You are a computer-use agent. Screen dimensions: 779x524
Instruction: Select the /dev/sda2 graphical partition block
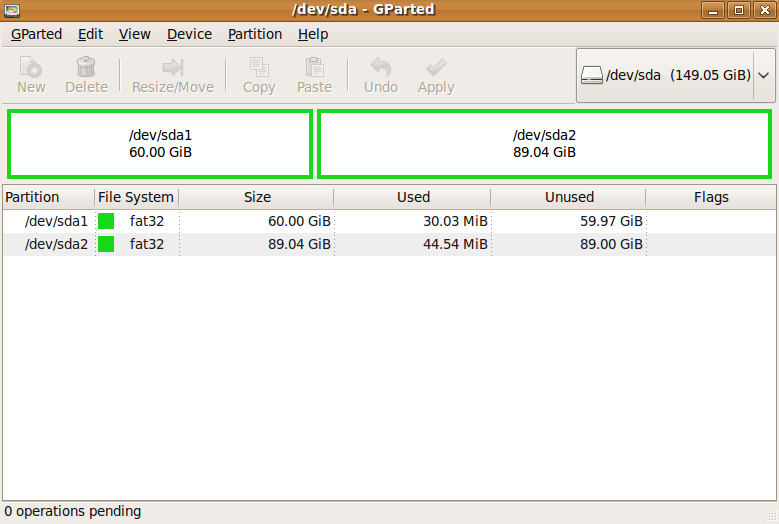pos(545,144)
